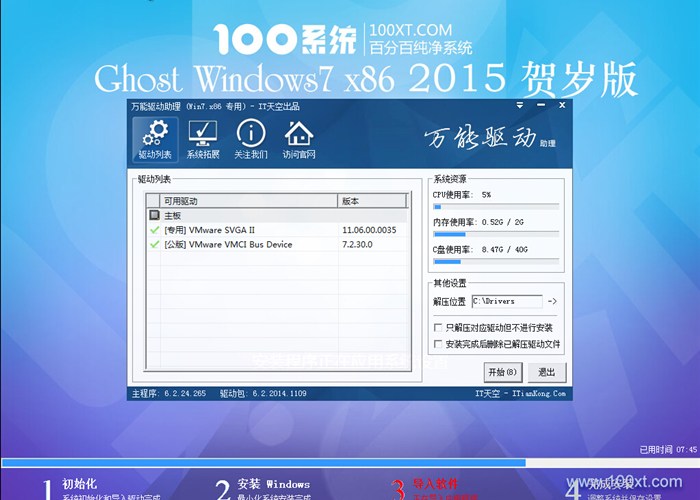Click the 解压位置 path input field

pyautogui.click(x=506, y=301)
